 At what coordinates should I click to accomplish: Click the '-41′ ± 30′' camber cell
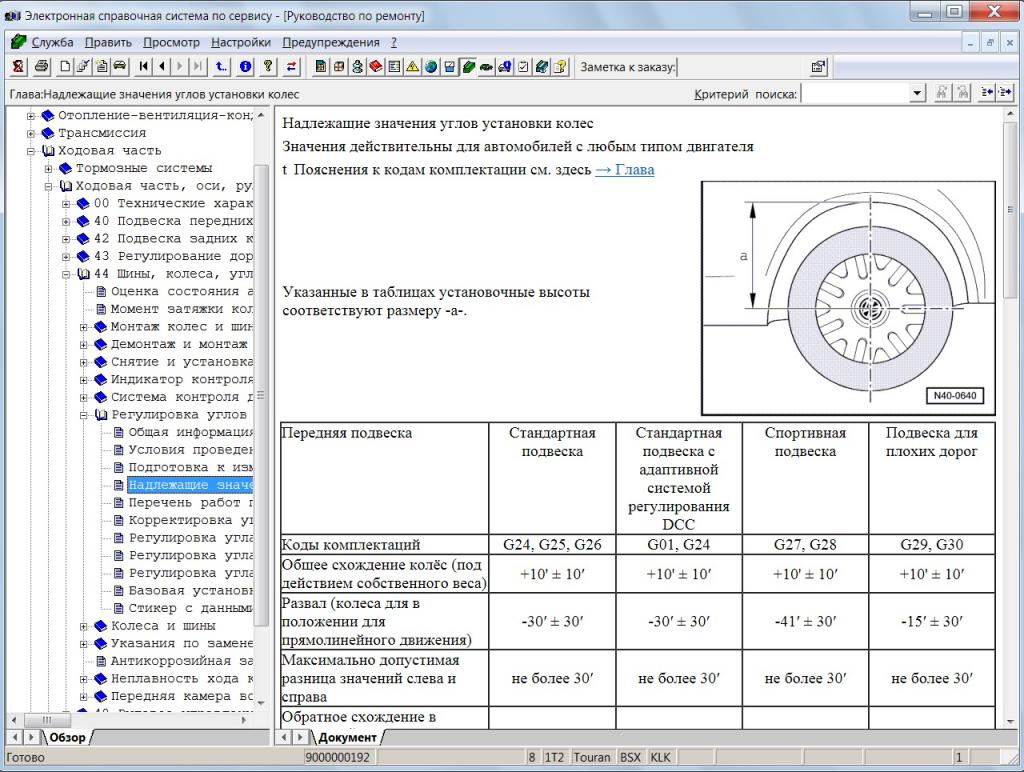pos(805,621)
